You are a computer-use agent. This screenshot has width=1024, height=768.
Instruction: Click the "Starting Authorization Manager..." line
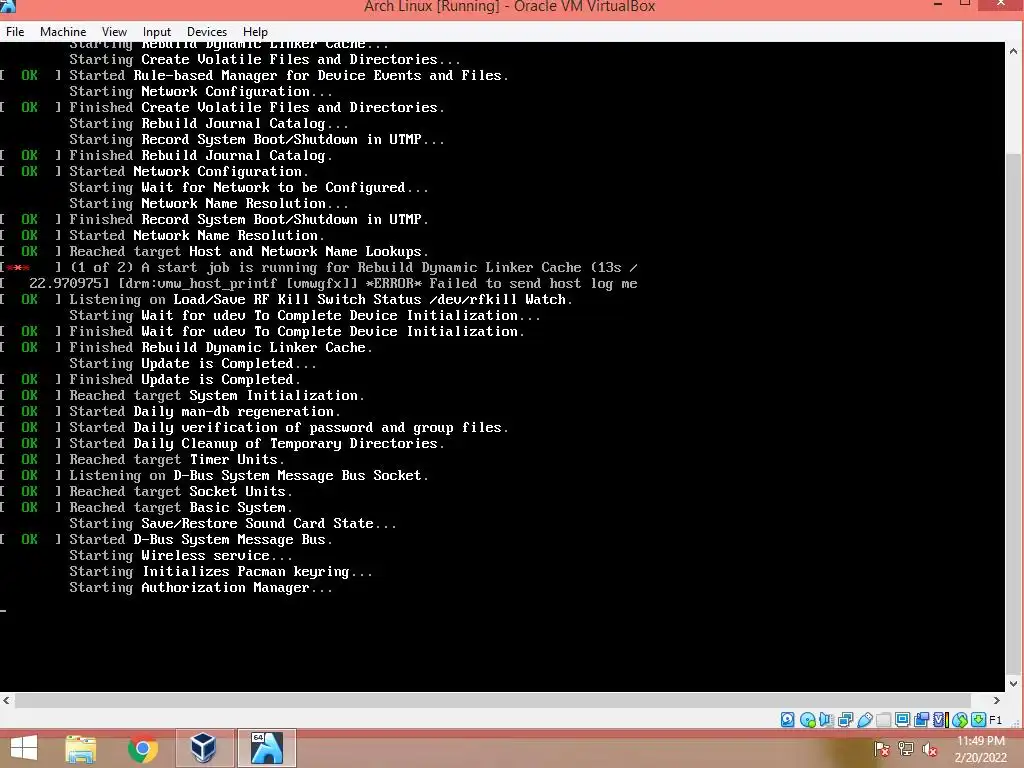(x=201, y=588)
